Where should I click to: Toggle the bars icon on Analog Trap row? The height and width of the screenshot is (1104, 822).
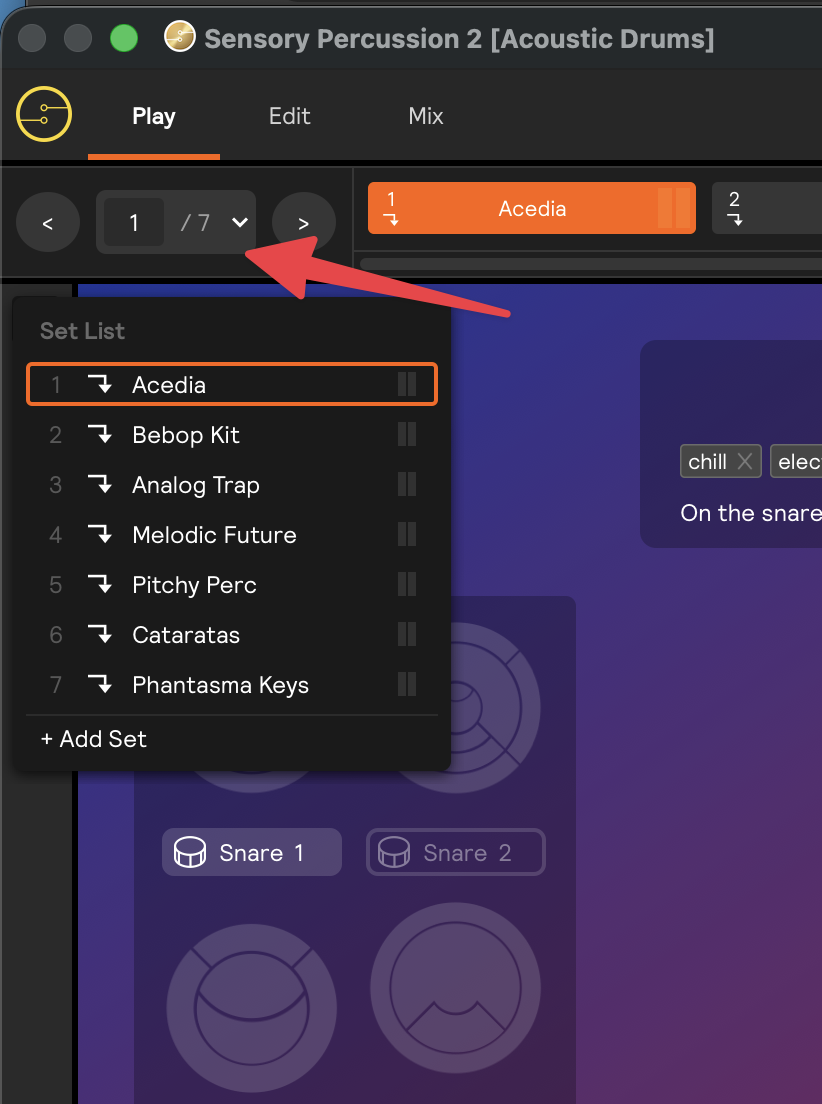[407, 485]
